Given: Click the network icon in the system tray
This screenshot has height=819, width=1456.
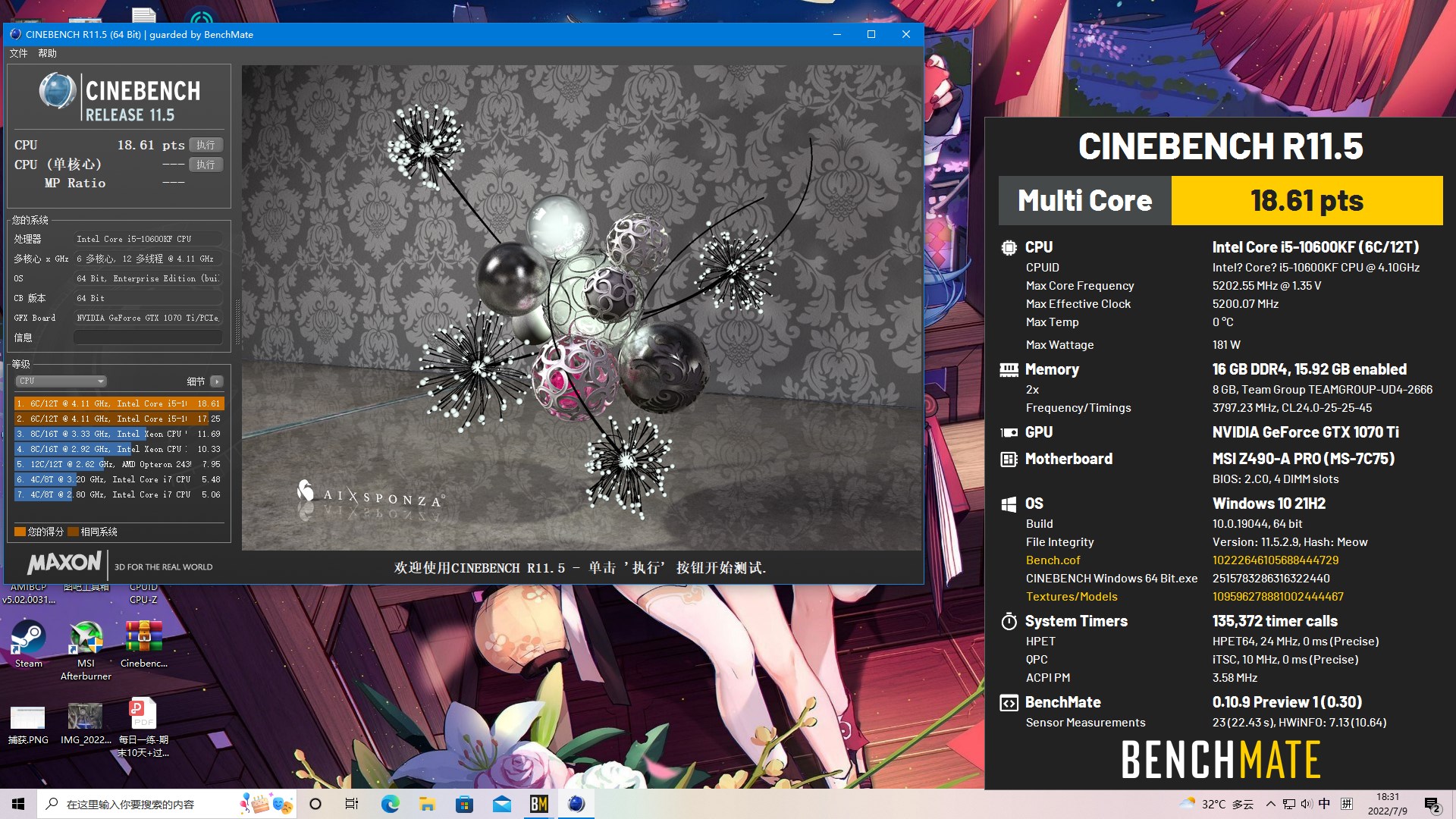Looking at the screenshot, I should click(1288, 804).
